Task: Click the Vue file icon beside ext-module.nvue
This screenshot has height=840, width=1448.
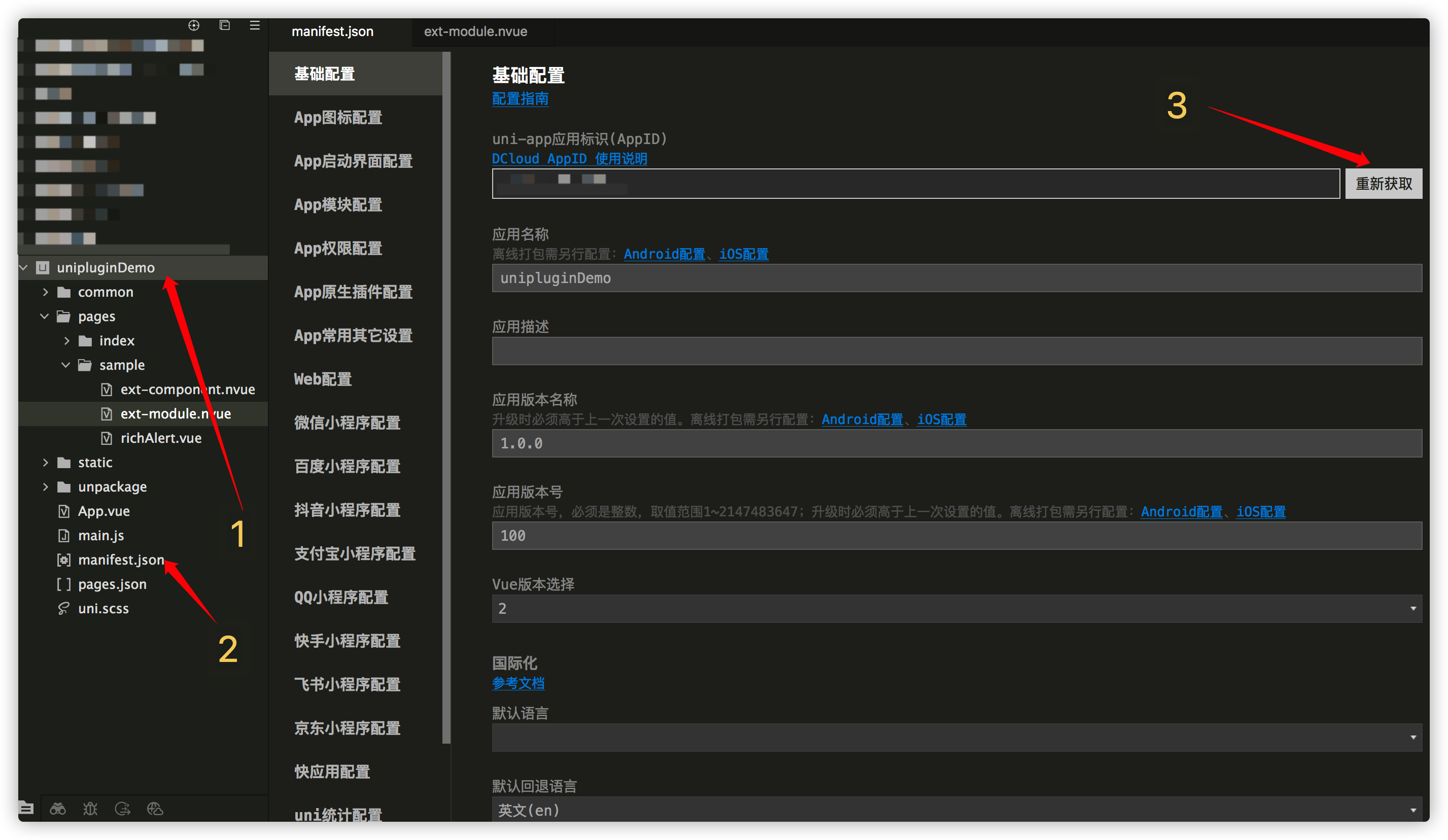Action: pos(107,414)
